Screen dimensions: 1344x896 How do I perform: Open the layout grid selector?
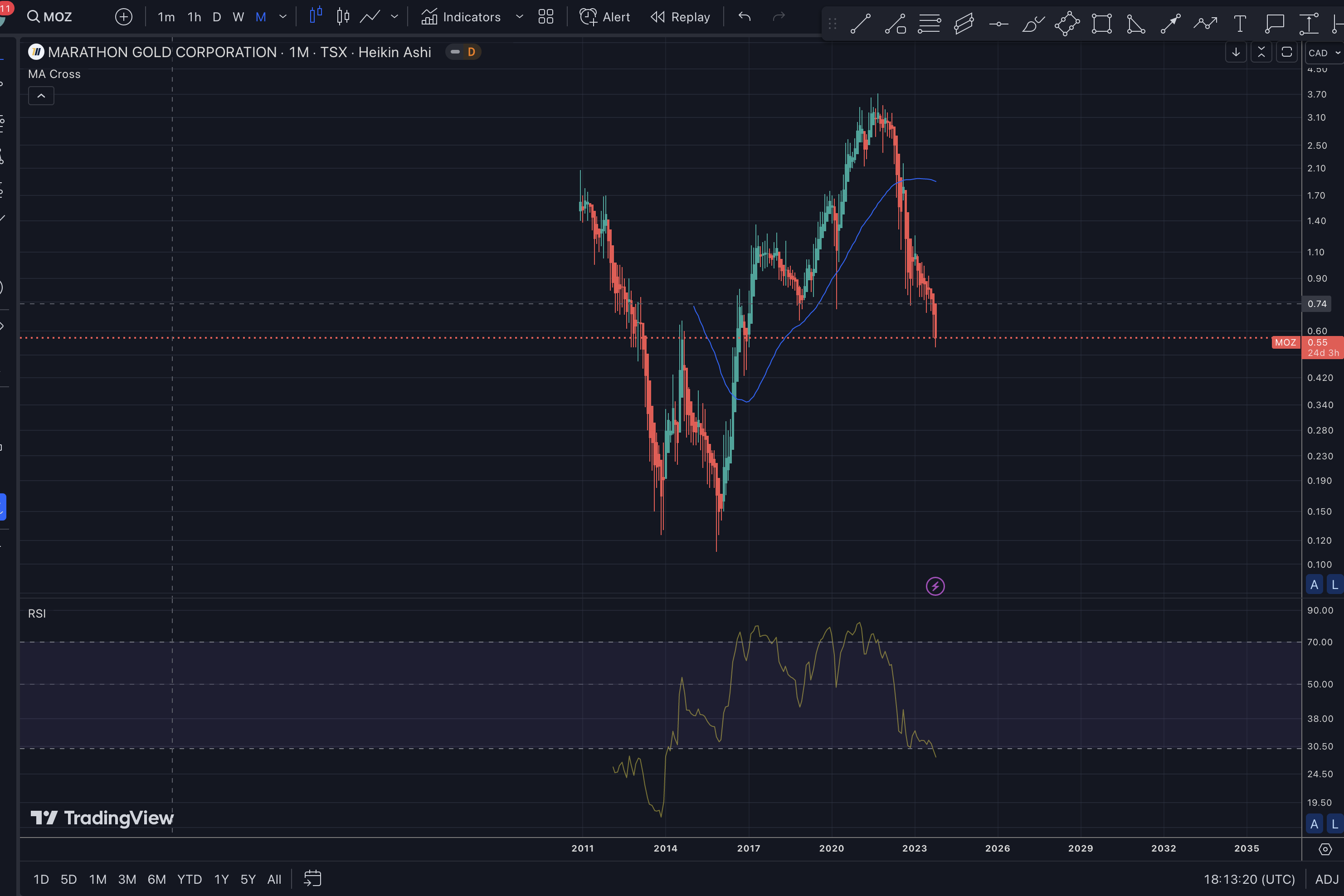[x=545, y=17]
